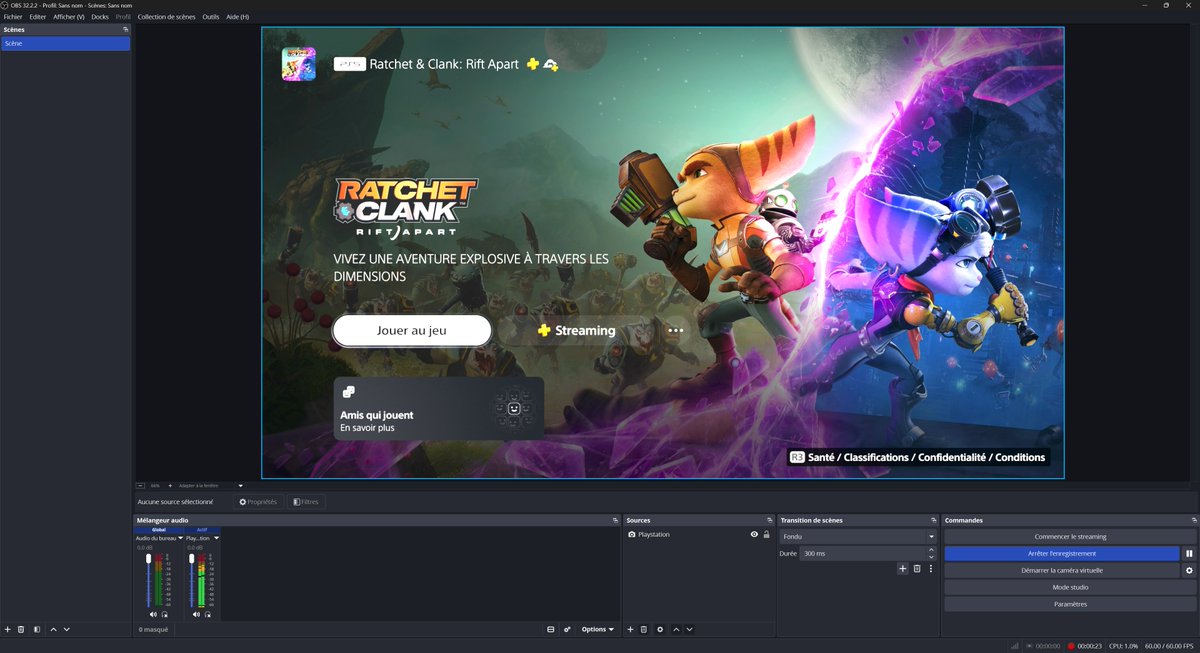Click Démarrer la caméra virtuelle
The height and width of the screenshot is (653, 1200).
(x=1062, y=570)
